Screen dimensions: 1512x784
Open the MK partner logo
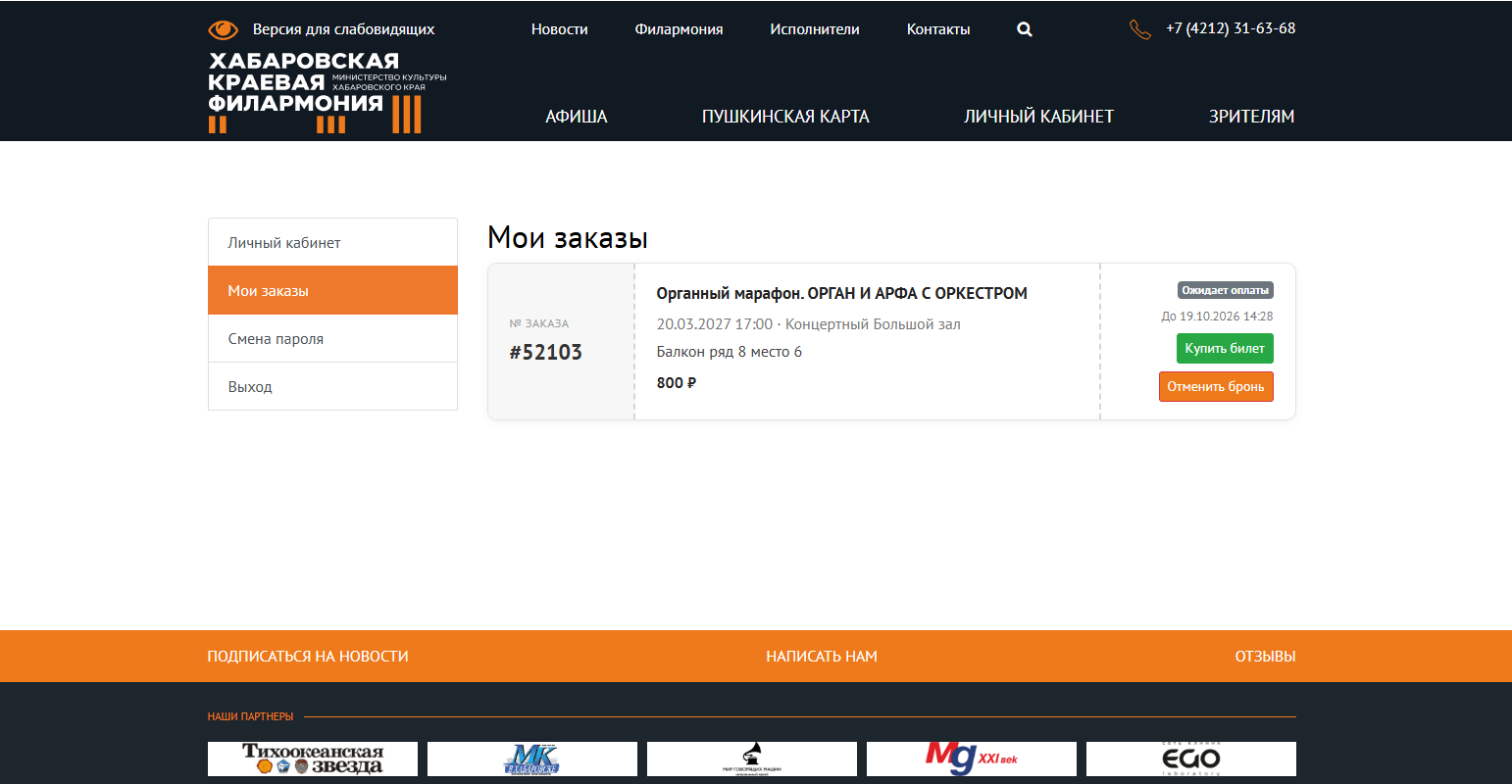pos(532,759)
